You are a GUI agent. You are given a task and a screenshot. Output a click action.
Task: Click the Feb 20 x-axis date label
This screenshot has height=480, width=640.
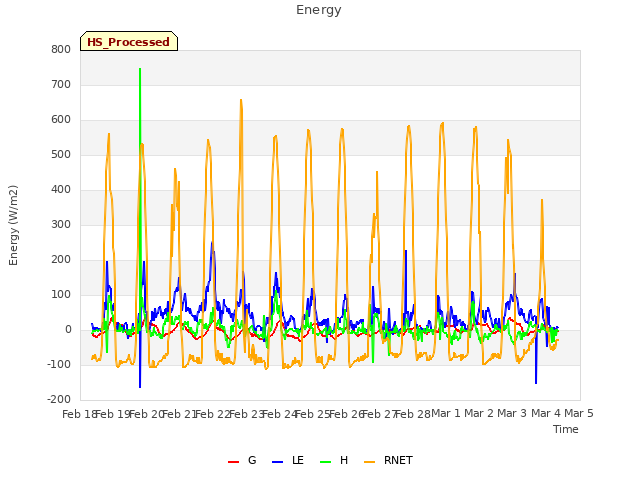click(147, 414)
